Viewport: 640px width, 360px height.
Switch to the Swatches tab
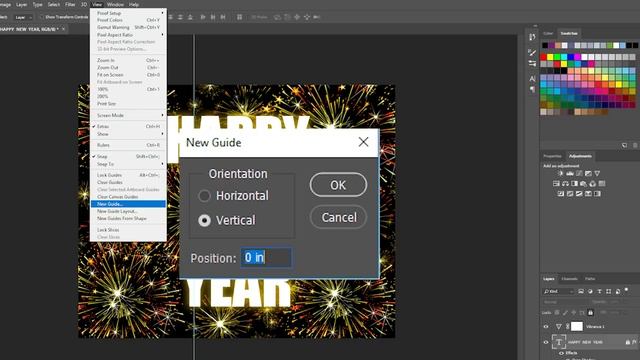coord(569,33)
